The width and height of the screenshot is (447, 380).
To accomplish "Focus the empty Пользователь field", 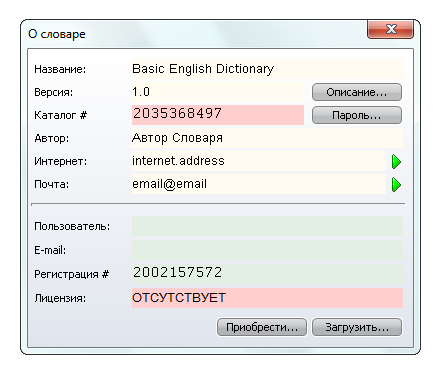I will tap(267, 226).
